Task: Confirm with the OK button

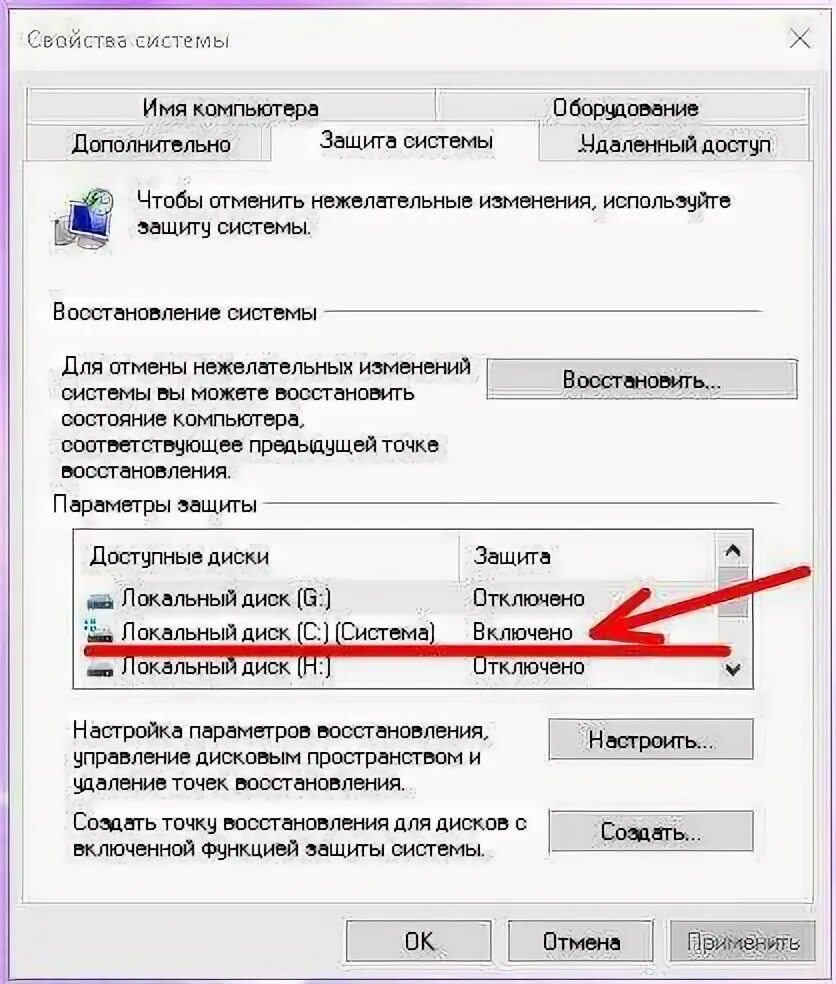Action: [419, 941]
